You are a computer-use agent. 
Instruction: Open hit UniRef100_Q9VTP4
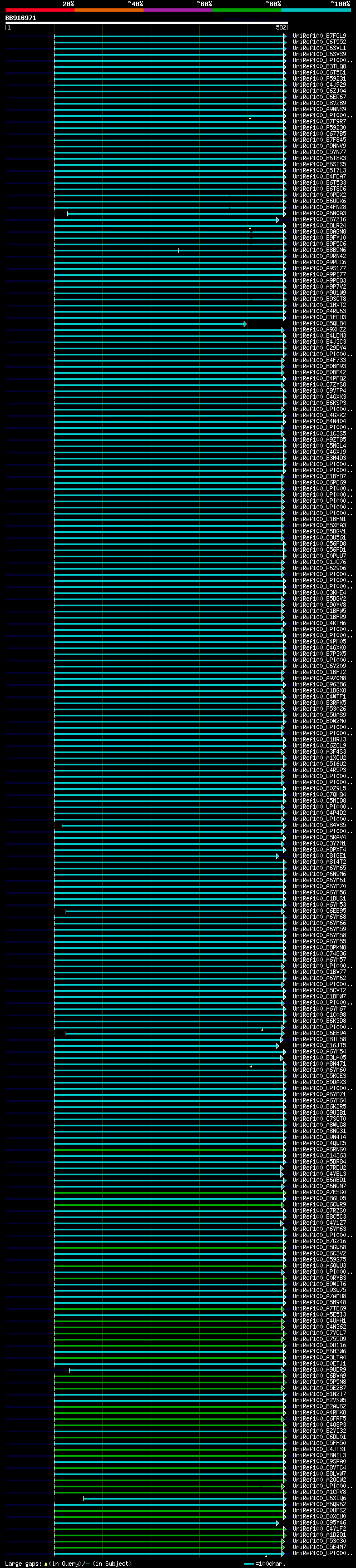(319, 391)
